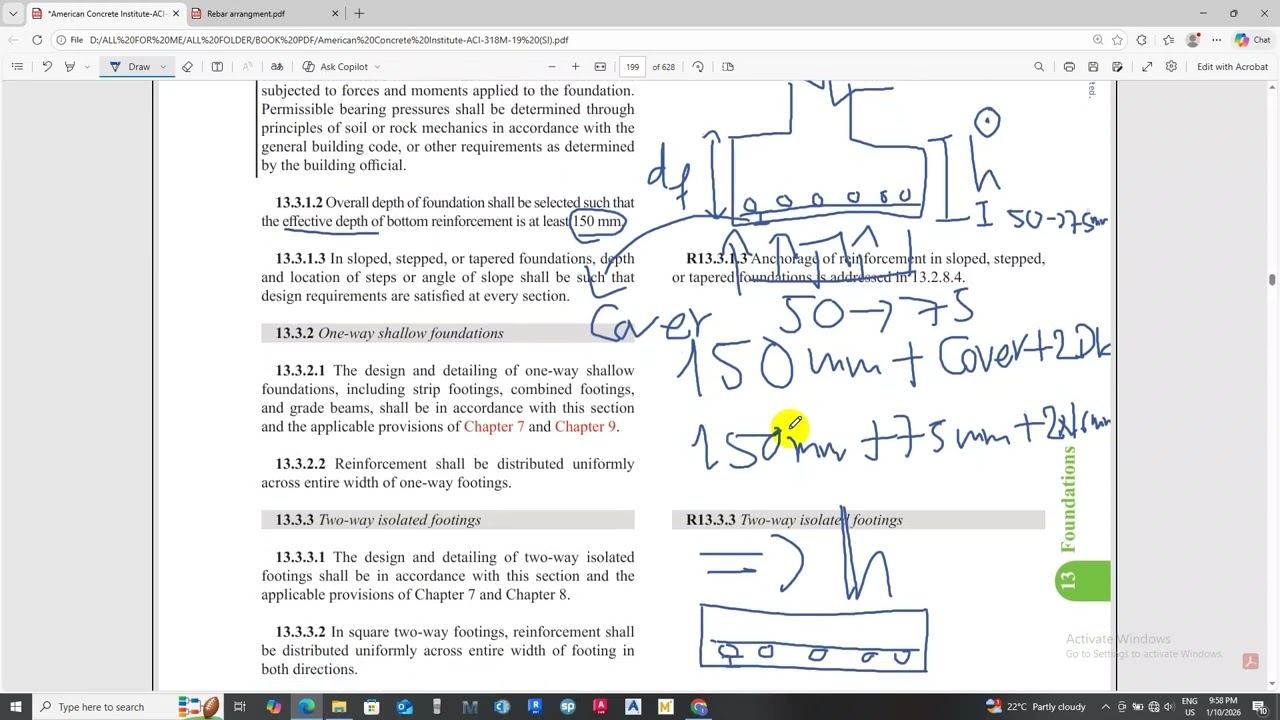Click the vertical scrollbar thumb
Viewport: 1280px width, 720px height.
coord(1273,281)
